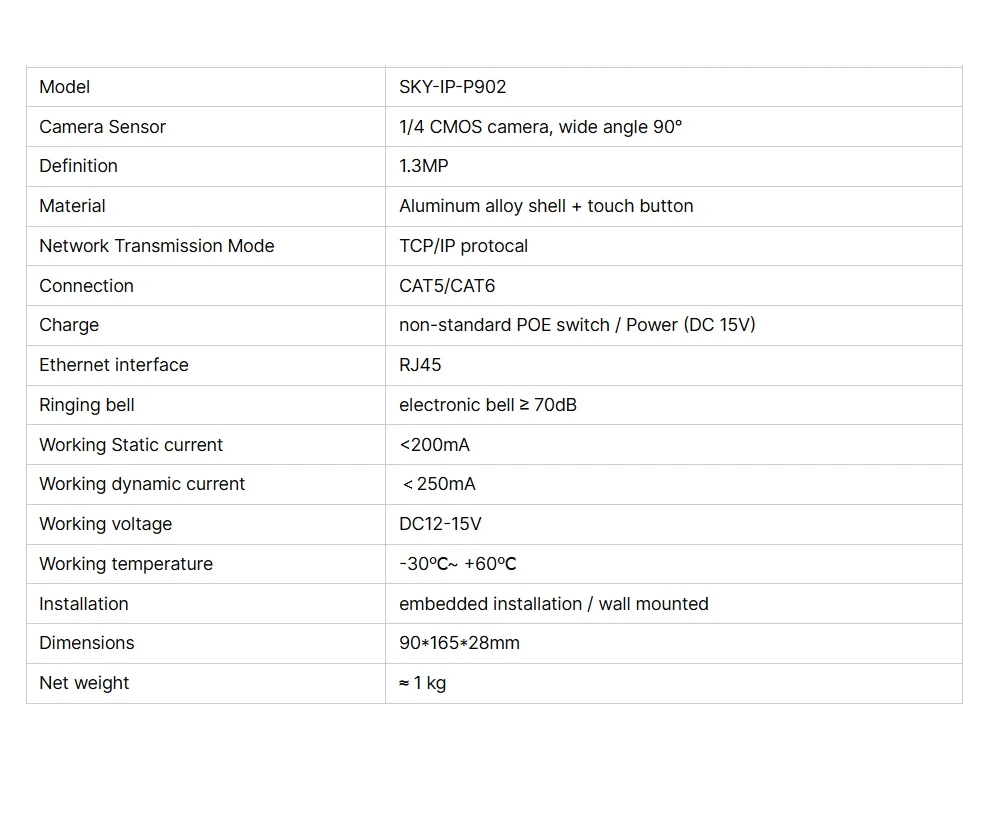This screenshot has width=984, height=828.
Task: Click the TCP/IP protocal value
Action: coord(463,246)
